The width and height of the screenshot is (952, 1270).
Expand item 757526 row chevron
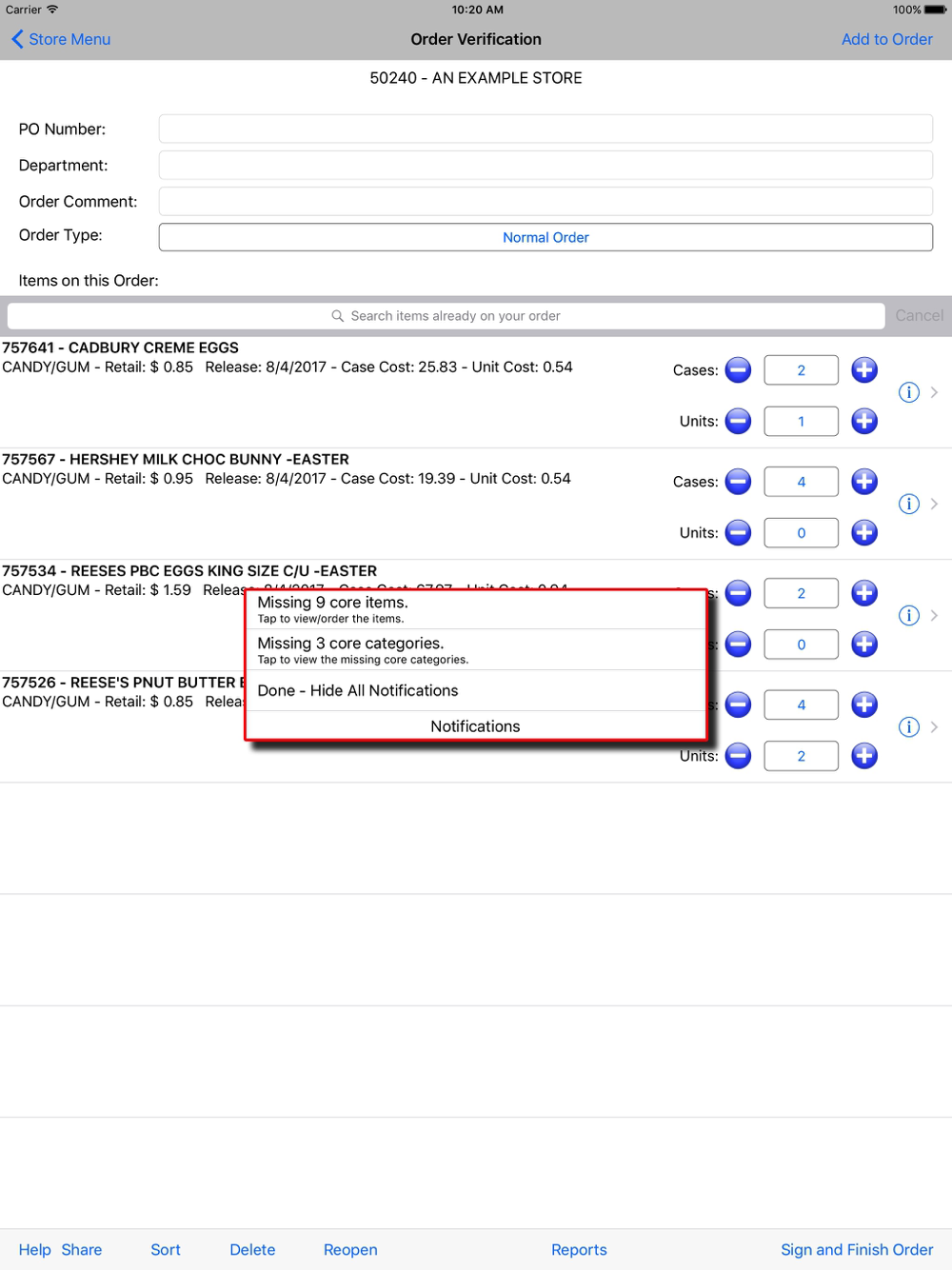[935, 727]
